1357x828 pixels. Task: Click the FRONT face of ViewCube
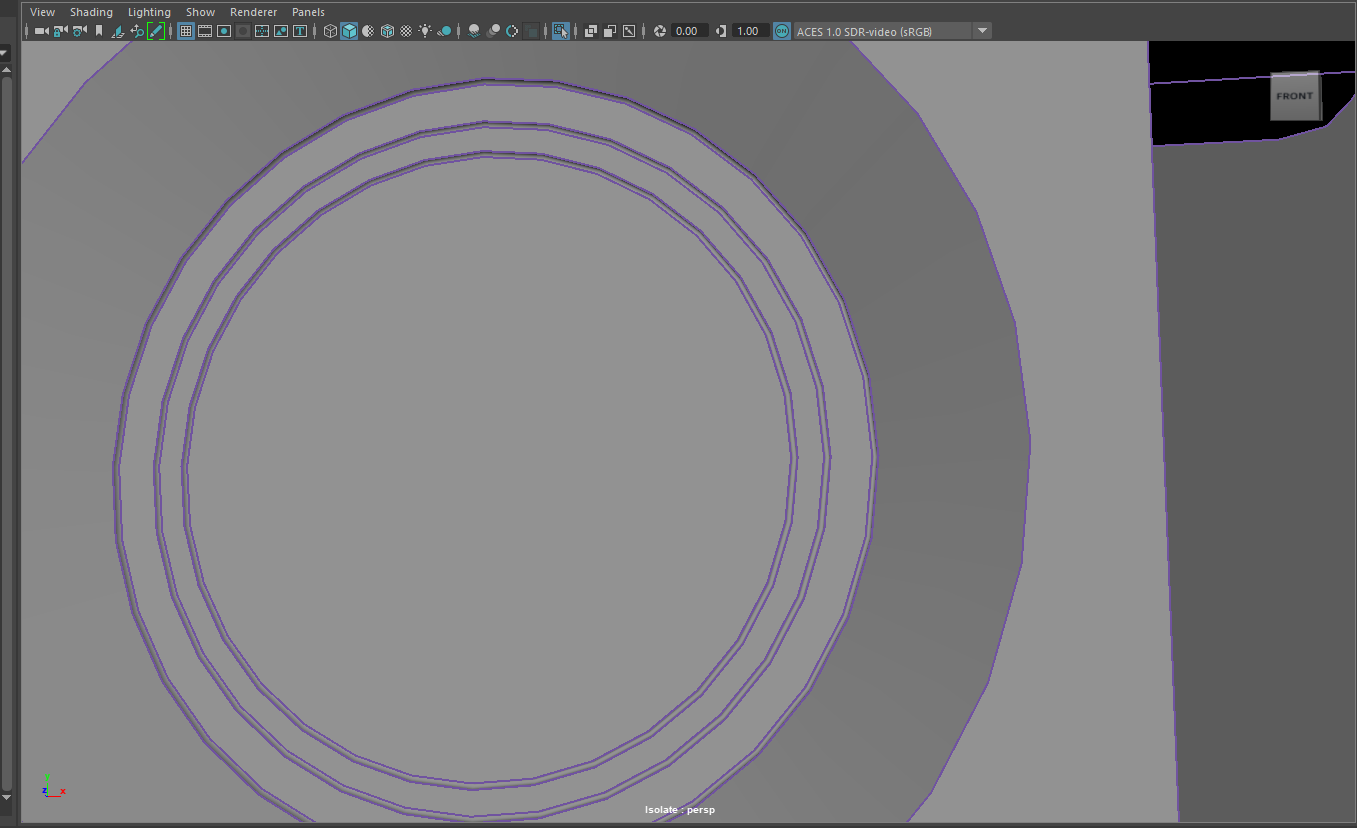(x=1295, y=96)
